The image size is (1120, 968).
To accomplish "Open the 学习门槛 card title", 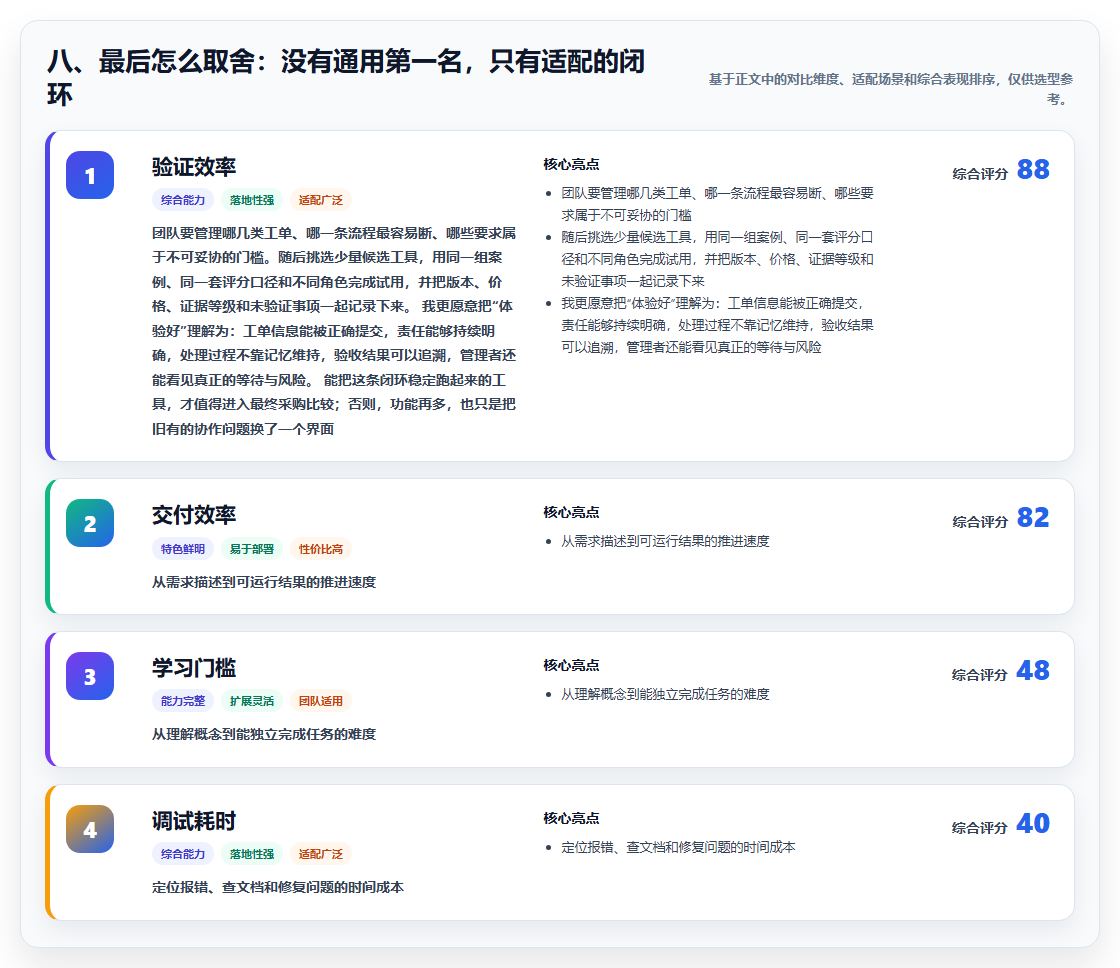I will 194,668.
